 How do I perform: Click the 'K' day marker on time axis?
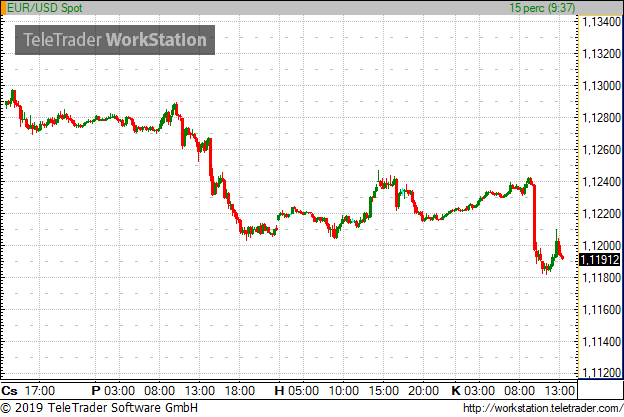(456, 391)
